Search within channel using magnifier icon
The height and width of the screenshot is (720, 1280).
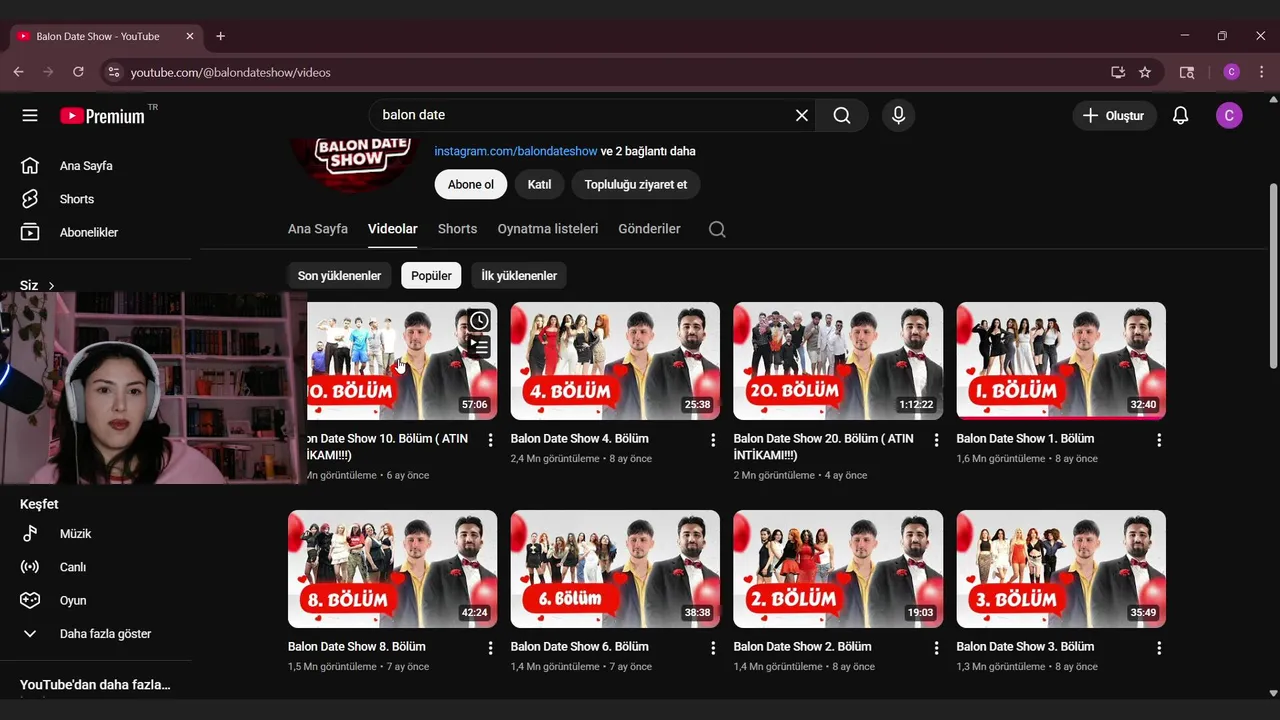(717, 229)
